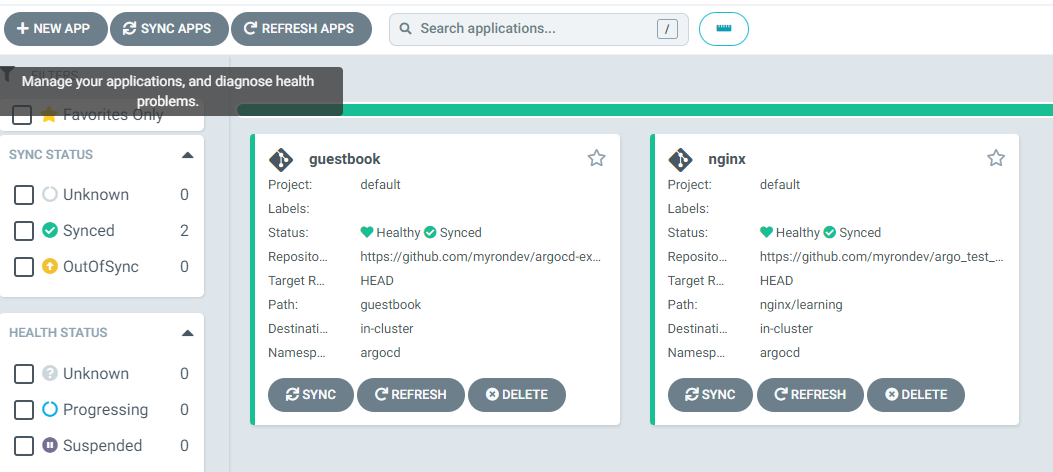Click Refresh Apps in the top toolbar
This screenshot has height=472, width=1053.
pyautogui.click(x=301, y=29)
